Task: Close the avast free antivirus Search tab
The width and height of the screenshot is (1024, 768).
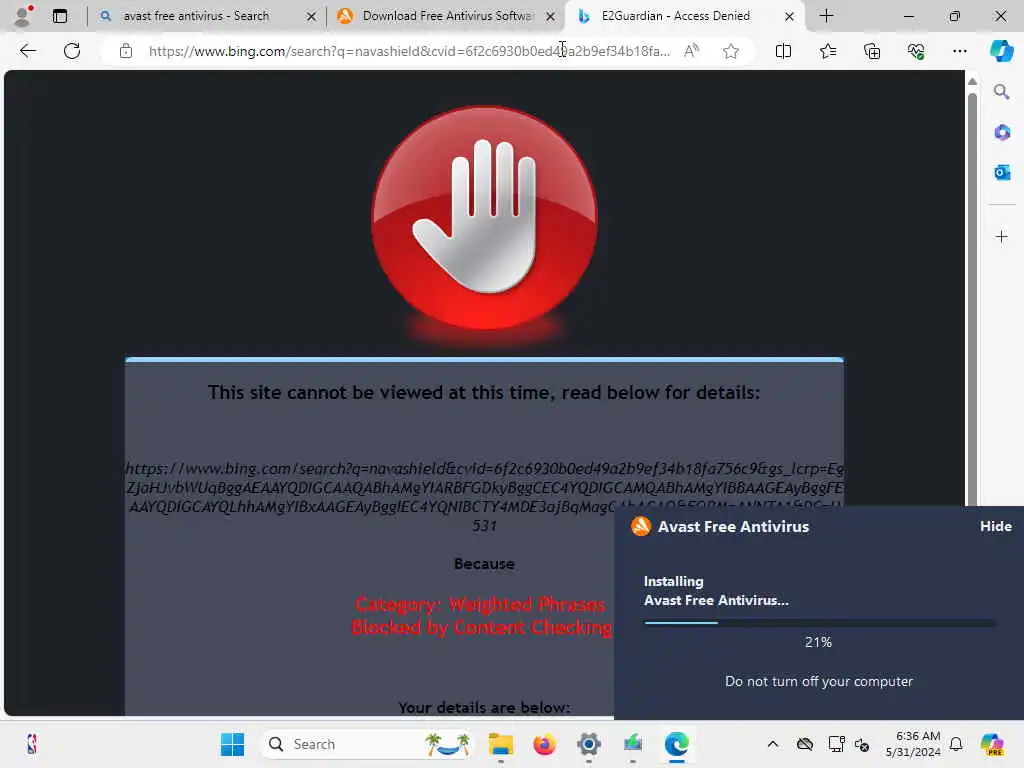Action: [x=312, y=16]
